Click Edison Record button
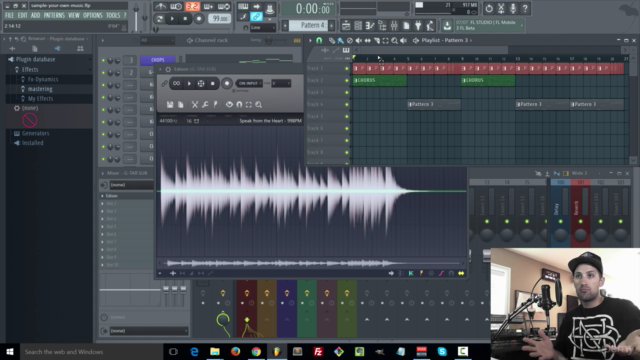 coord(227,83)
